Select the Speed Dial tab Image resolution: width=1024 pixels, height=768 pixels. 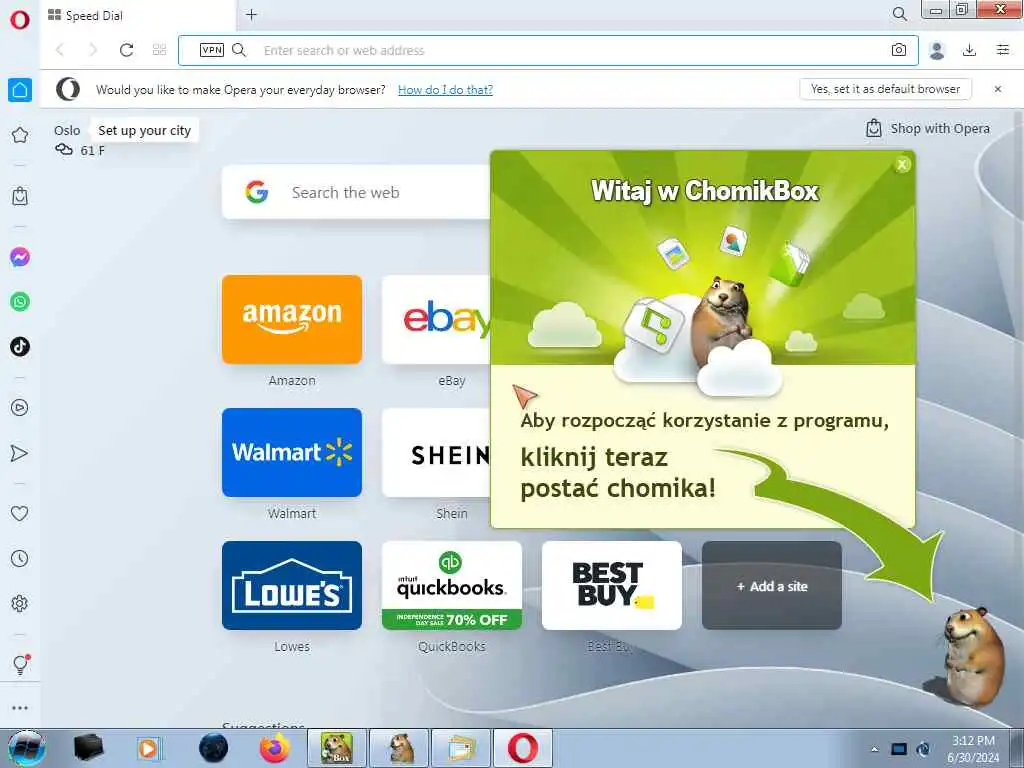pyautogui.click(x=137, y=16)
